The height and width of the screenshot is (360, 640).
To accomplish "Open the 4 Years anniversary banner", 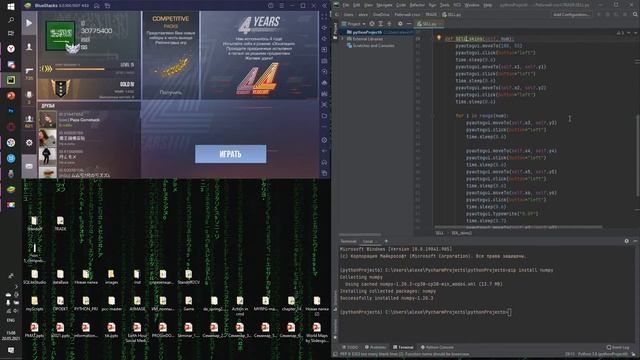I will pos(260,55).
